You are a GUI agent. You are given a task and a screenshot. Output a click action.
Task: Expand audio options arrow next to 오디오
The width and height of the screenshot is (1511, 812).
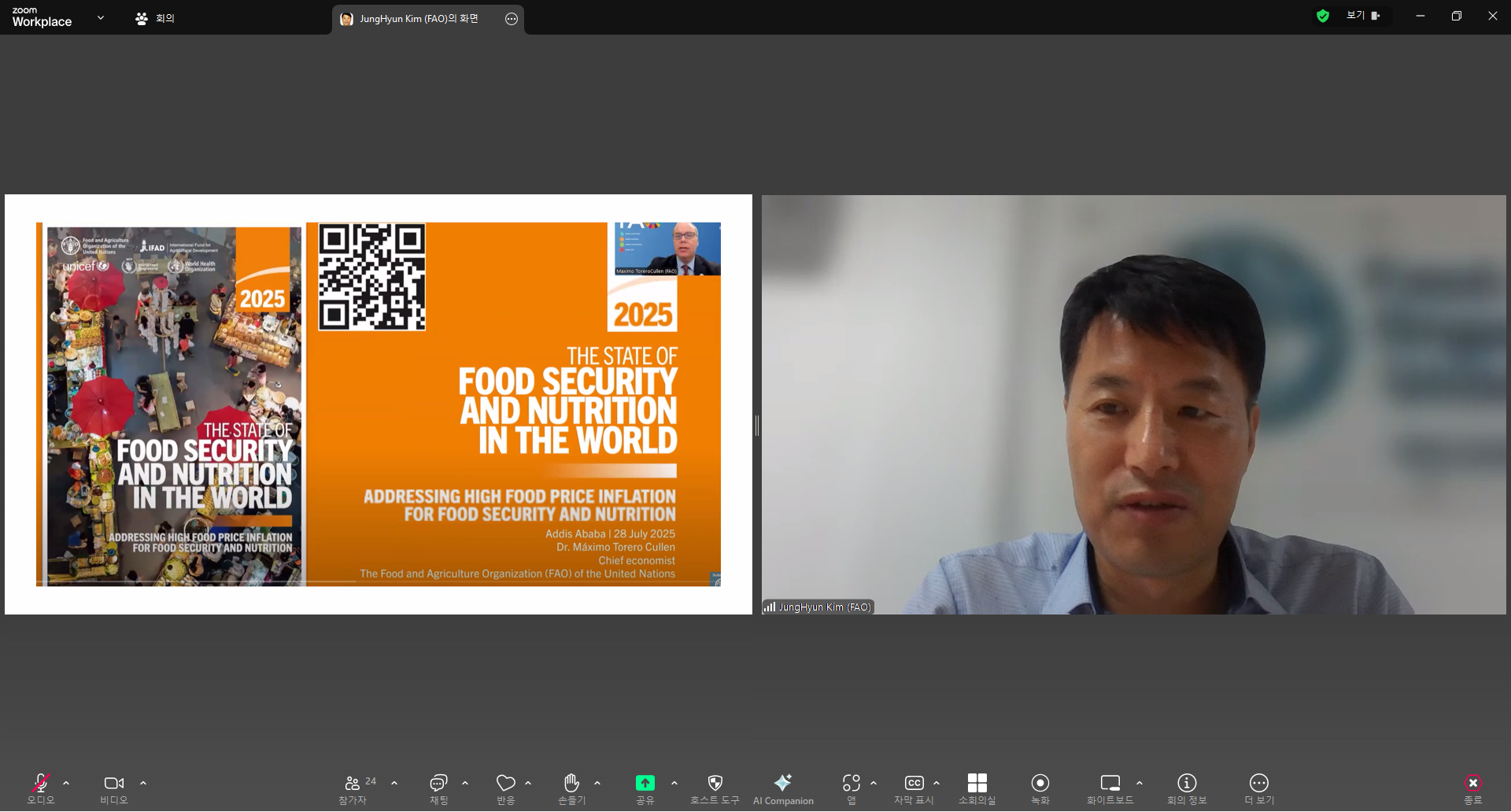tap(66, 783)
